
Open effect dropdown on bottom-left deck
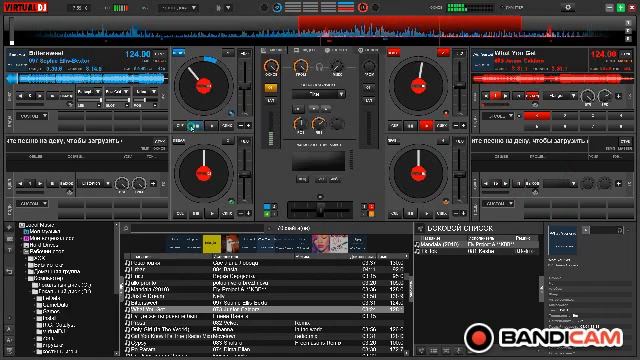coord(94,184)
